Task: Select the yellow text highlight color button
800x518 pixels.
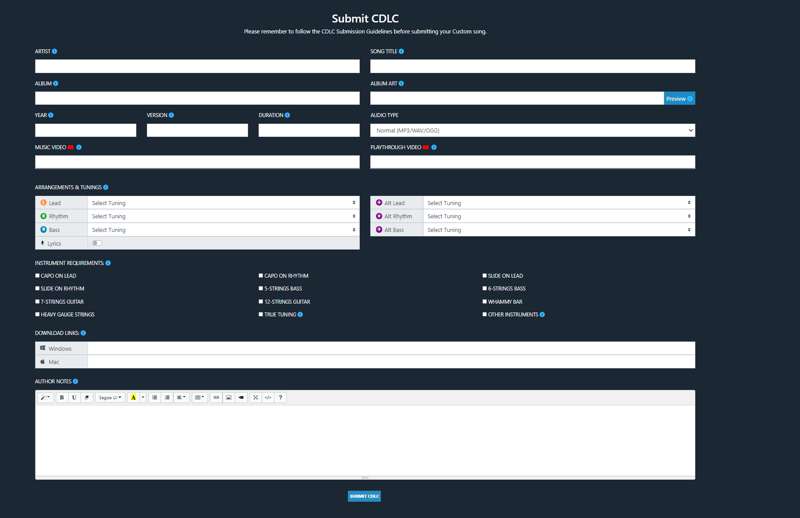Action: click(133, 397)
